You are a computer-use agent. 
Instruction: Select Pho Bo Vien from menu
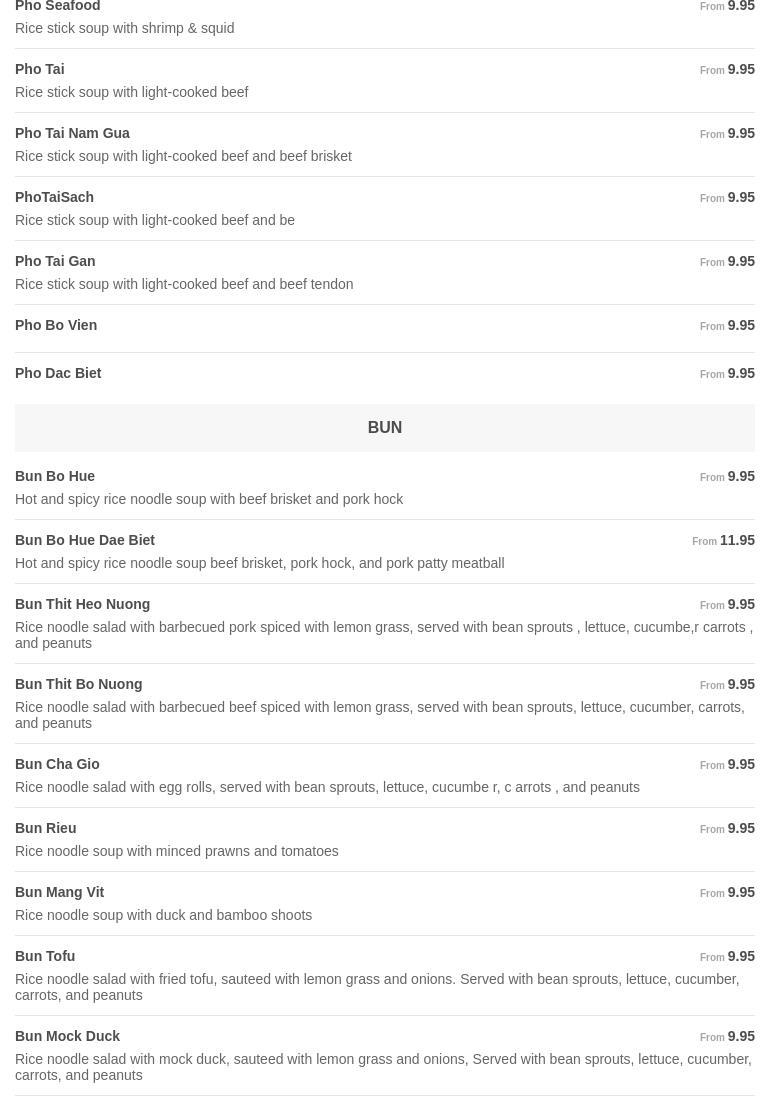56,325
